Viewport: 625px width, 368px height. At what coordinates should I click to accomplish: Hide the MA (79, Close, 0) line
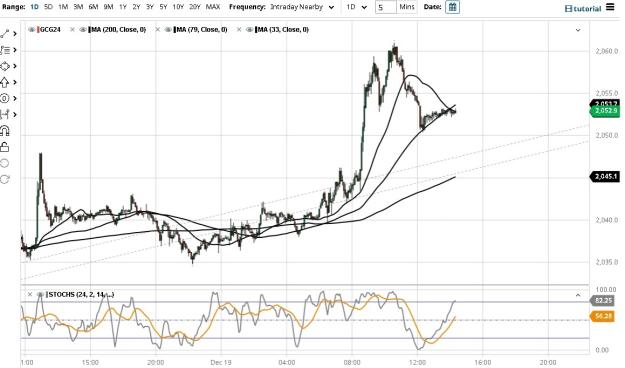169,30
